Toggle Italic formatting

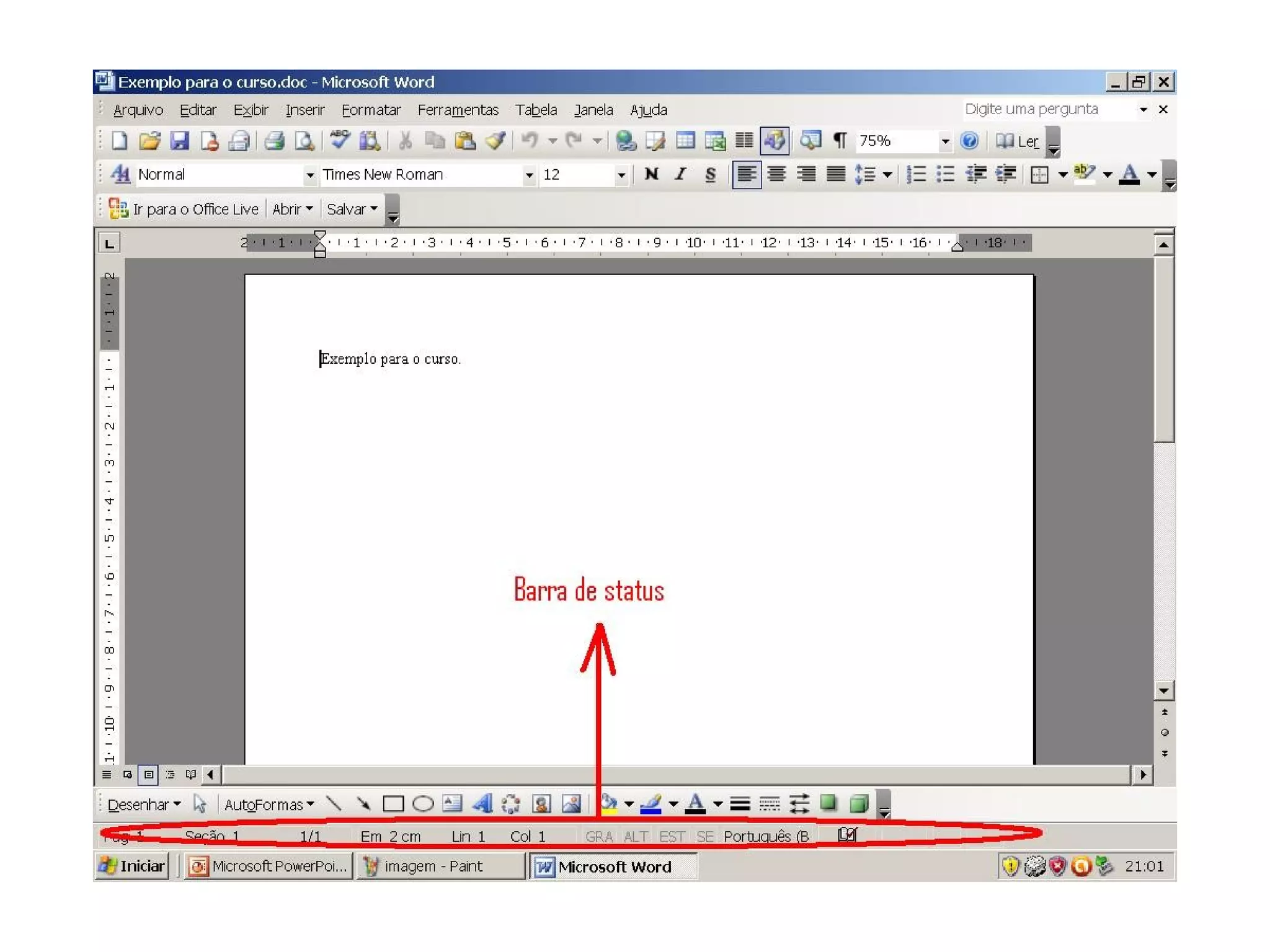pos(681,175)
